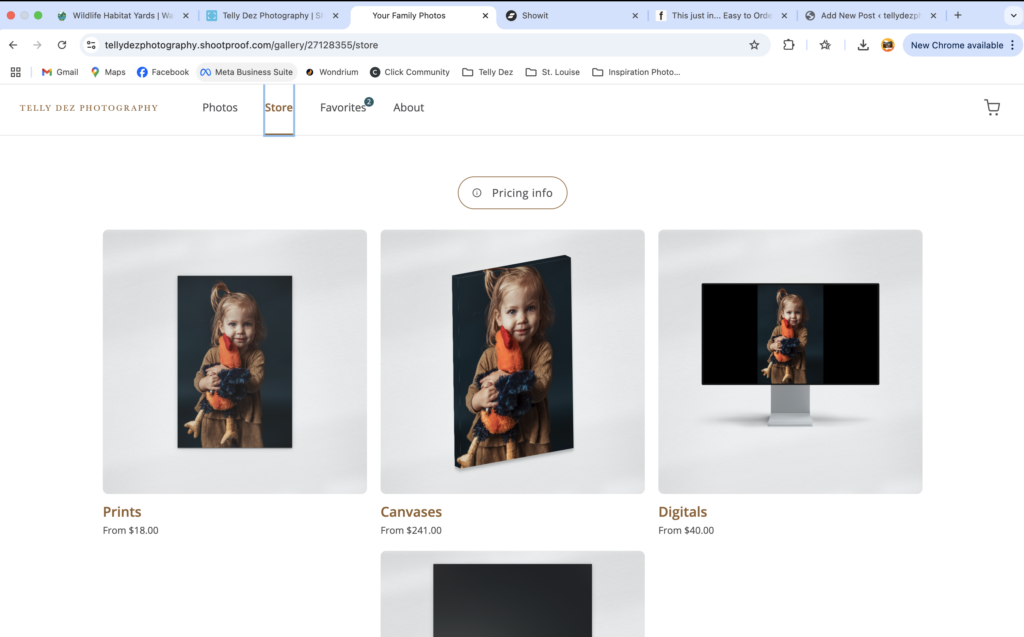The width and height of the screenshot is (1024, 637).
Task: Select the Store nav item
Action: click(x=279, y=108)
